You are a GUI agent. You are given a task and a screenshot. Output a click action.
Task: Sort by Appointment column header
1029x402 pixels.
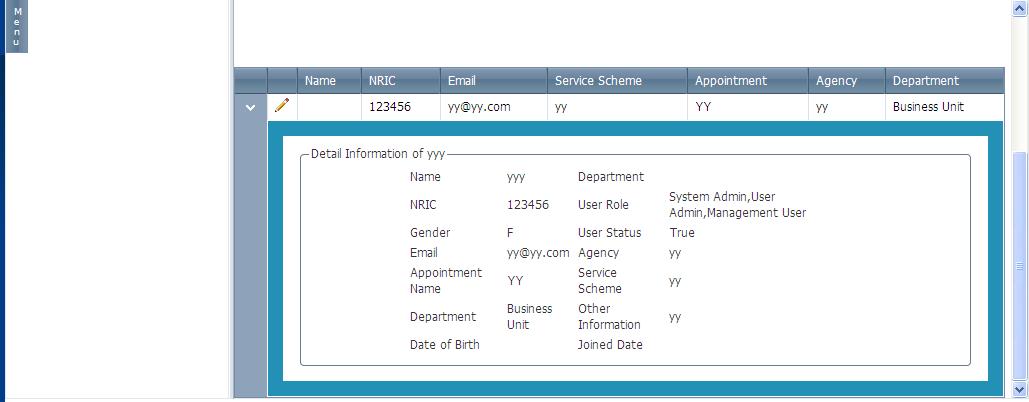pyautogui.click(x=731, y=81)
